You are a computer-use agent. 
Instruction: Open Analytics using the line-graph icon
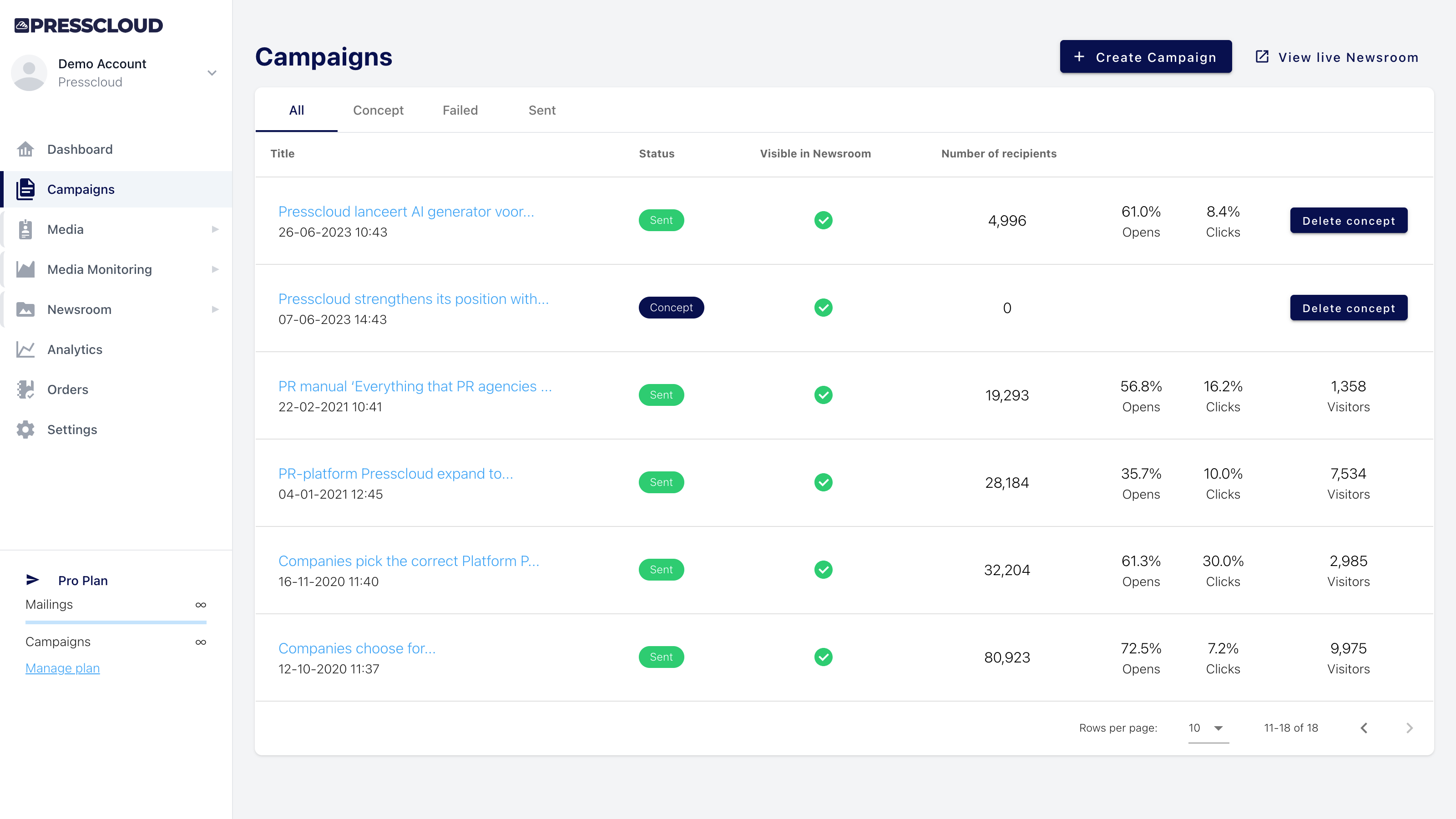pos(25,349)
